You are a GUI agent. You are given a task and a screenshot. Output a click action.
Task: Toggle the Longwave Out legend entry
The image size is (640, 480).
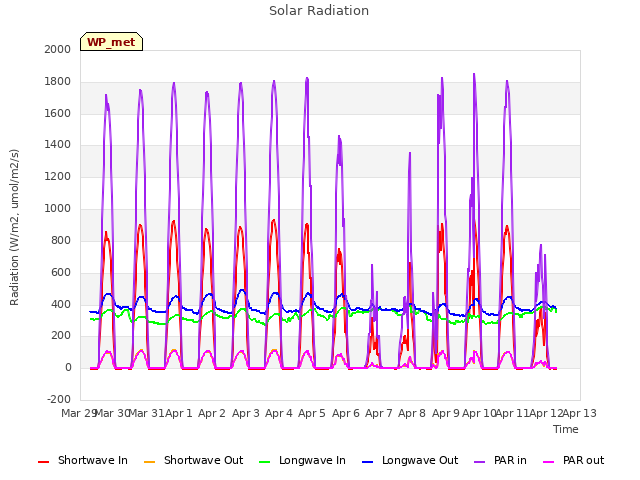tap(410, 460)
